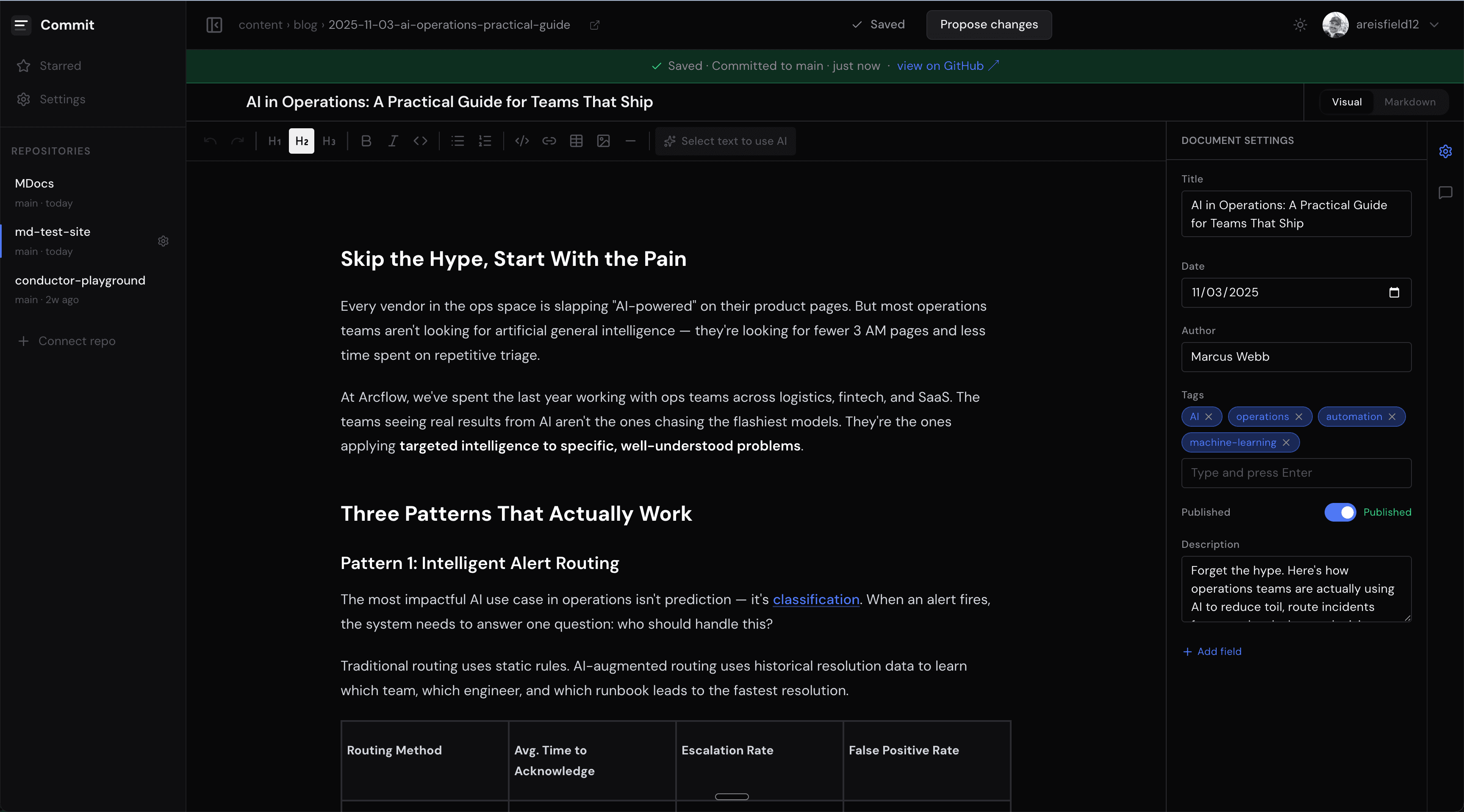Apply italic formatting
Viewport: 1464px width, 812px height.
393,141
